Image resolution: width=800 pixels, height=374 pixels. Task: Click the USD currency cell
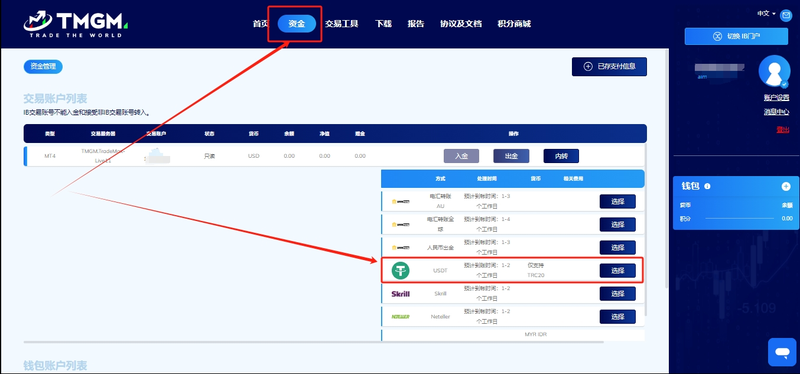click(x=254, y=156)
